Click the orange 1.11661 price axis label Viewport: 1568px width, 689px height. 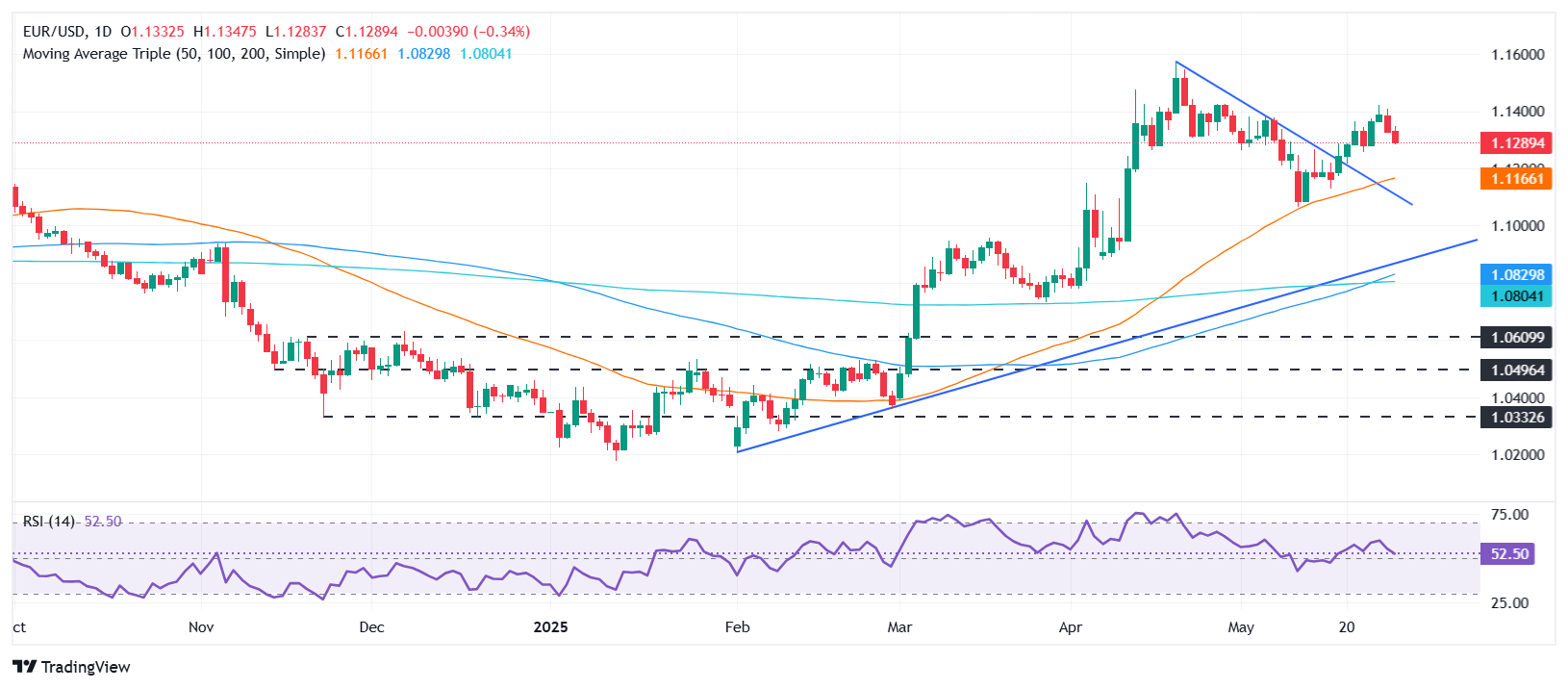(x=1517, y=179)
